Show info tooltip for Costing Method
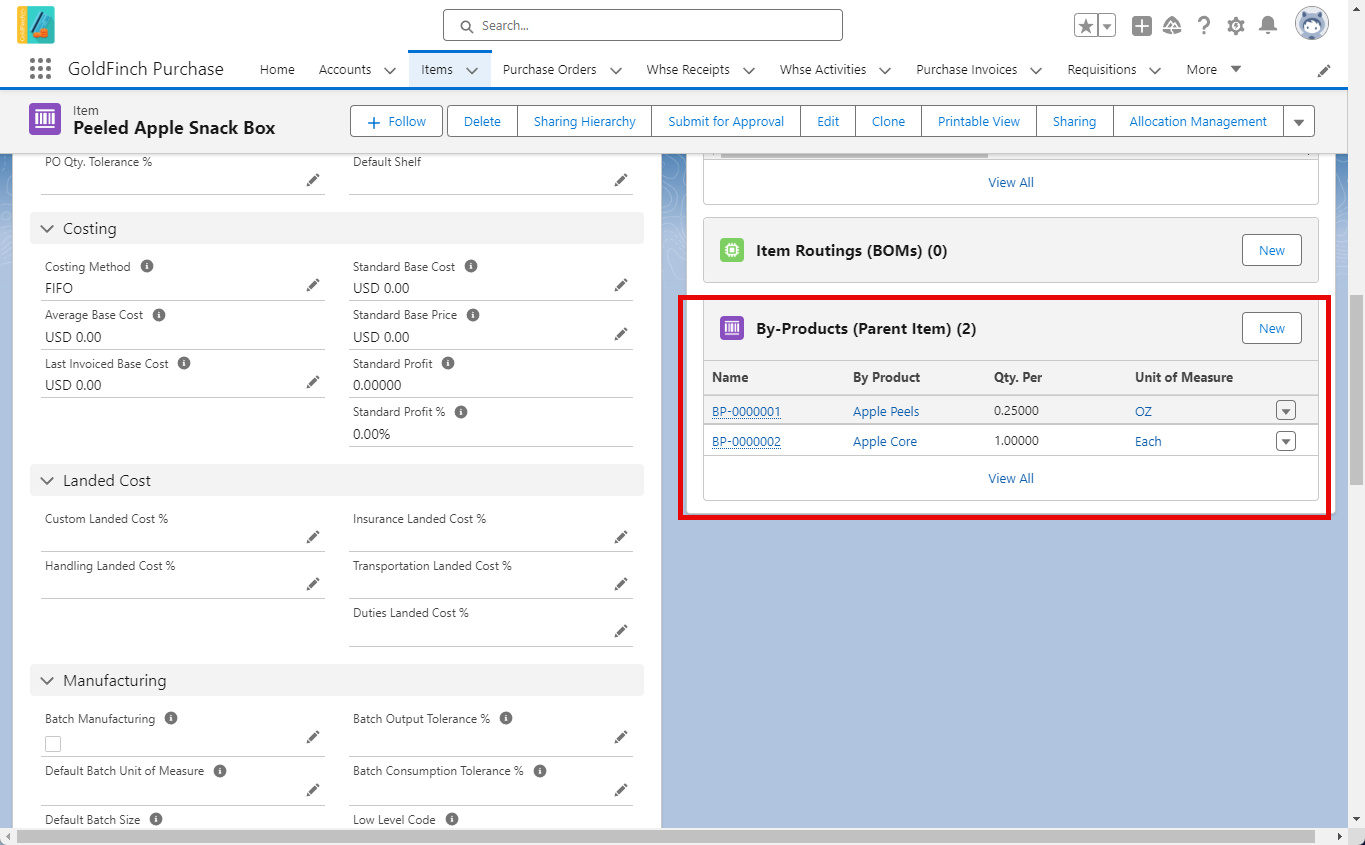1365x845 pixels. click(x=147, y=267)
